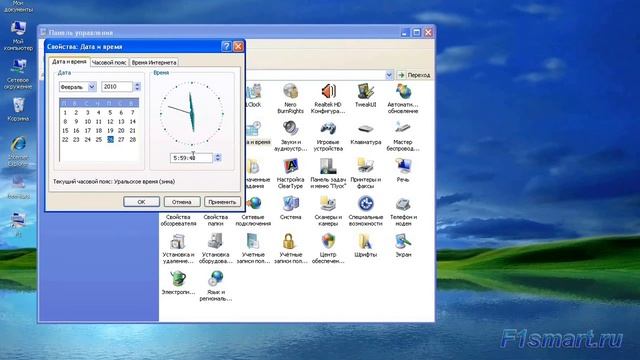Open ClearType tuning icon
The image size is (640, 360).
point(290,173)
